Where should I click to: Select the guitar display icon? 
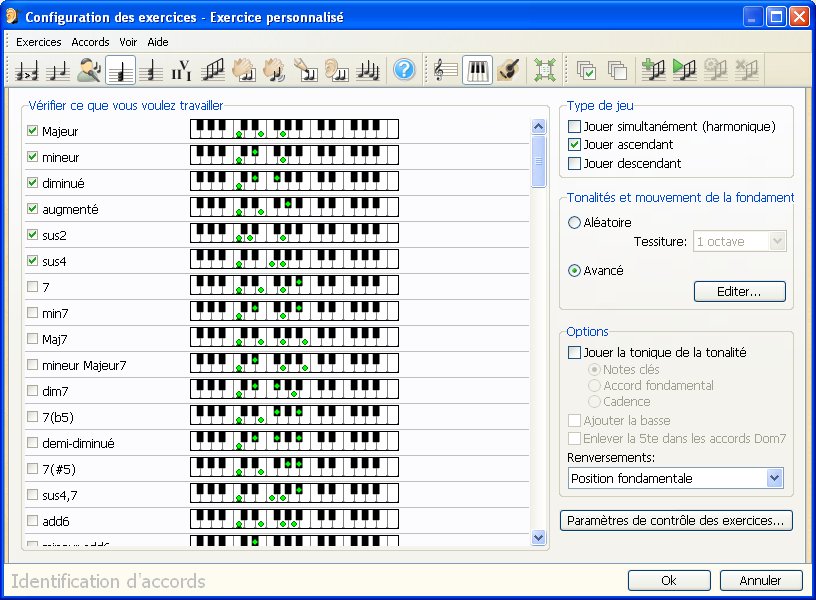[x=508, y=70]
